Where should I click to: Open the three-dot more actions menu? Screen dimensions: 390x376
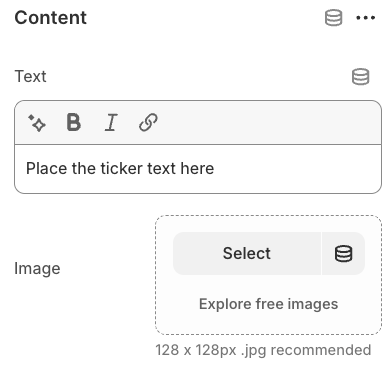tap(365, 18)
